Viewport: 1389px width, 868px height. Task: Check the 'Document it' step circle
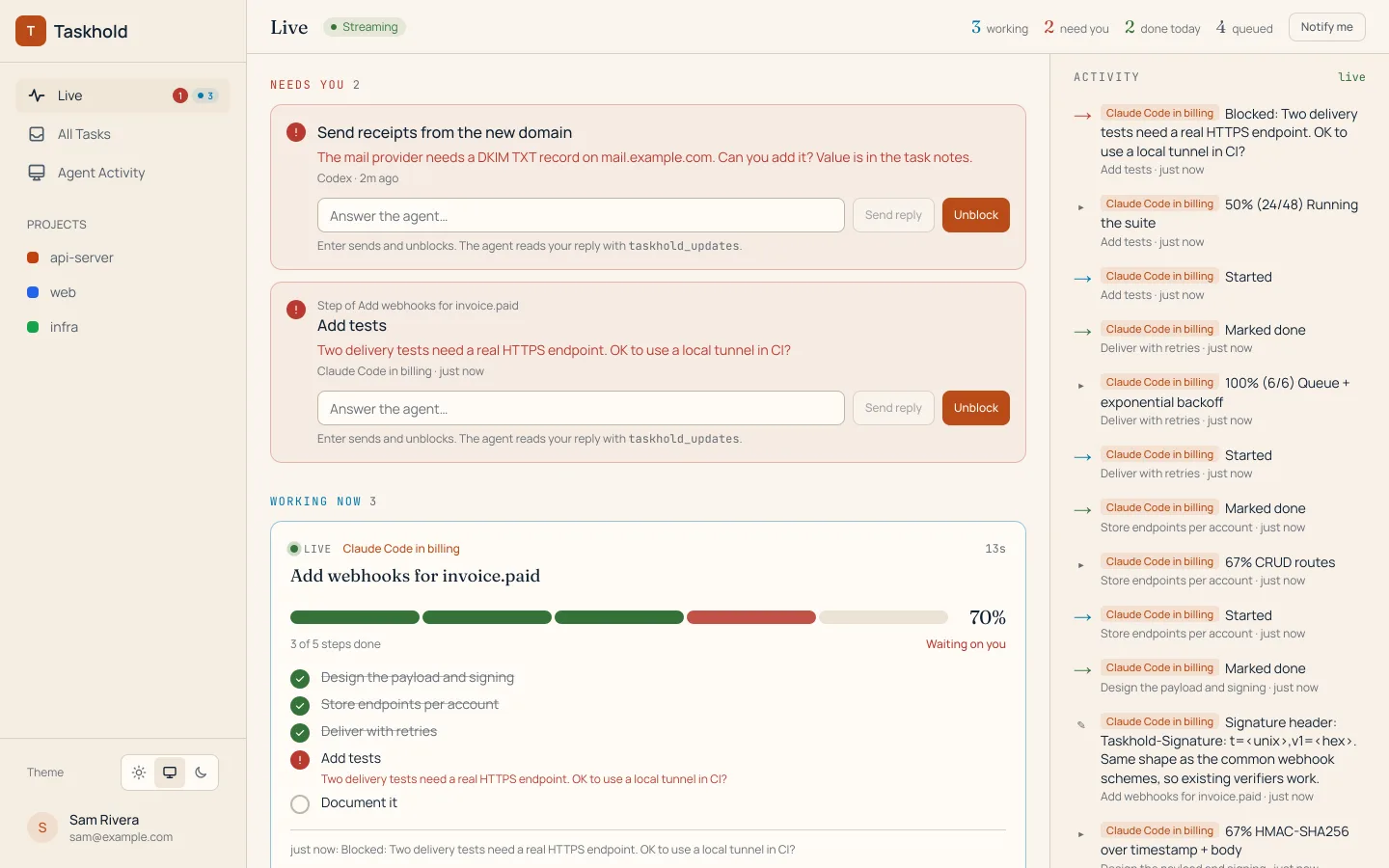coord(300,804)
